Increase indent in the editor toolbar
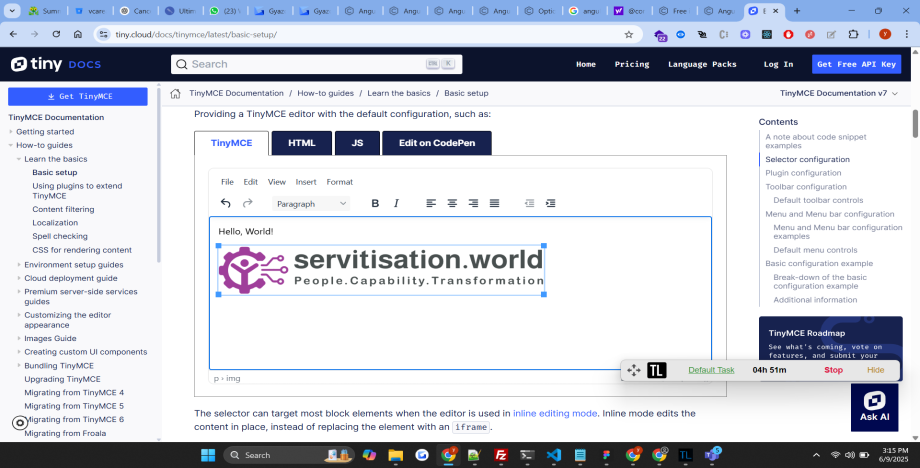The width and height of the screenshot is (920, 468). coord(550,203)
